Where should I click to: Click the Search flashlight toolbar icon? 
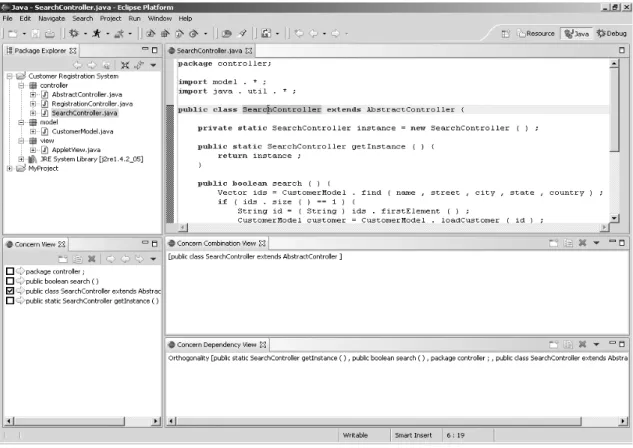242,34
